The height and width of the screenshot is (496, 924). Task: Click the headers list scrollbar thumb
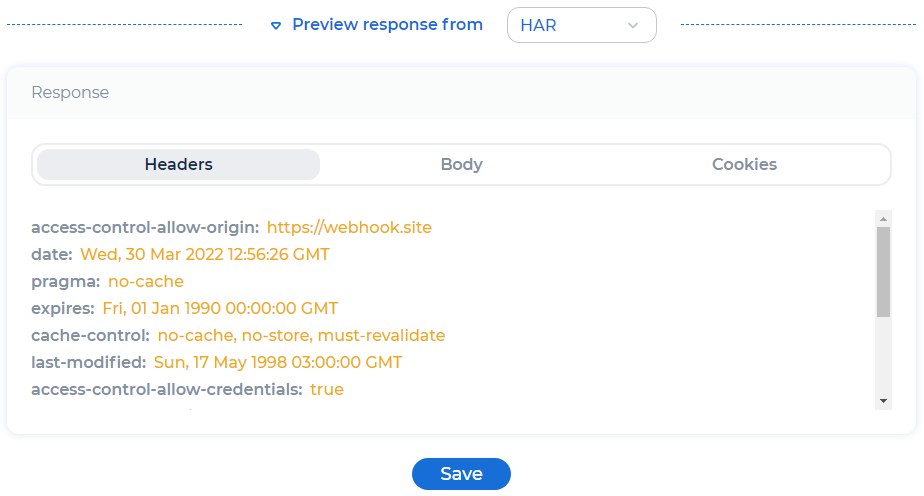(883, 272)
